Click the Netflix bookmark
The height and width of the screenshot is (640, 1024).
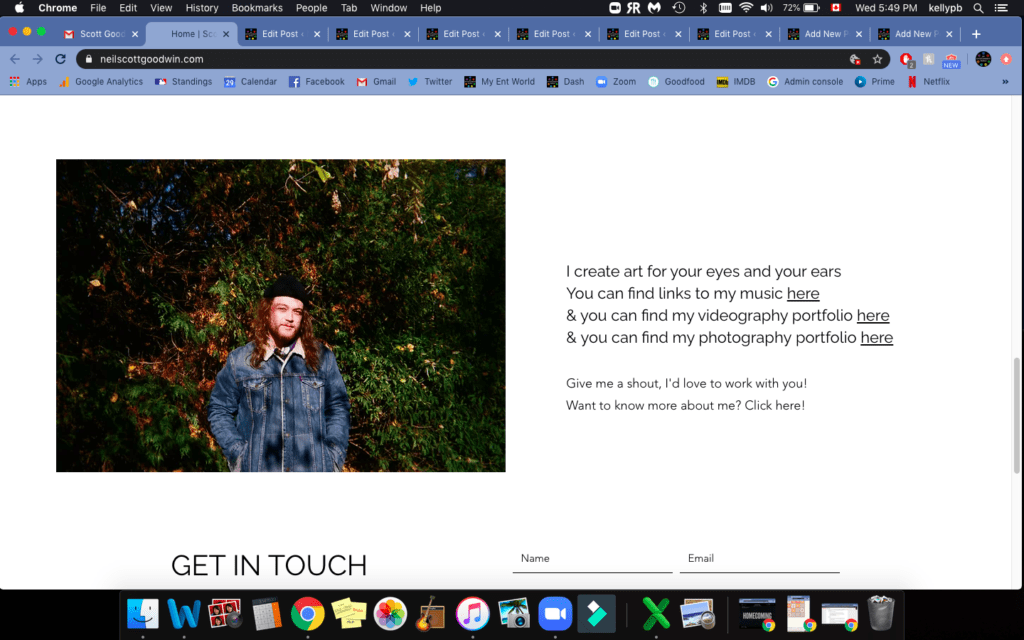[928, 82]
